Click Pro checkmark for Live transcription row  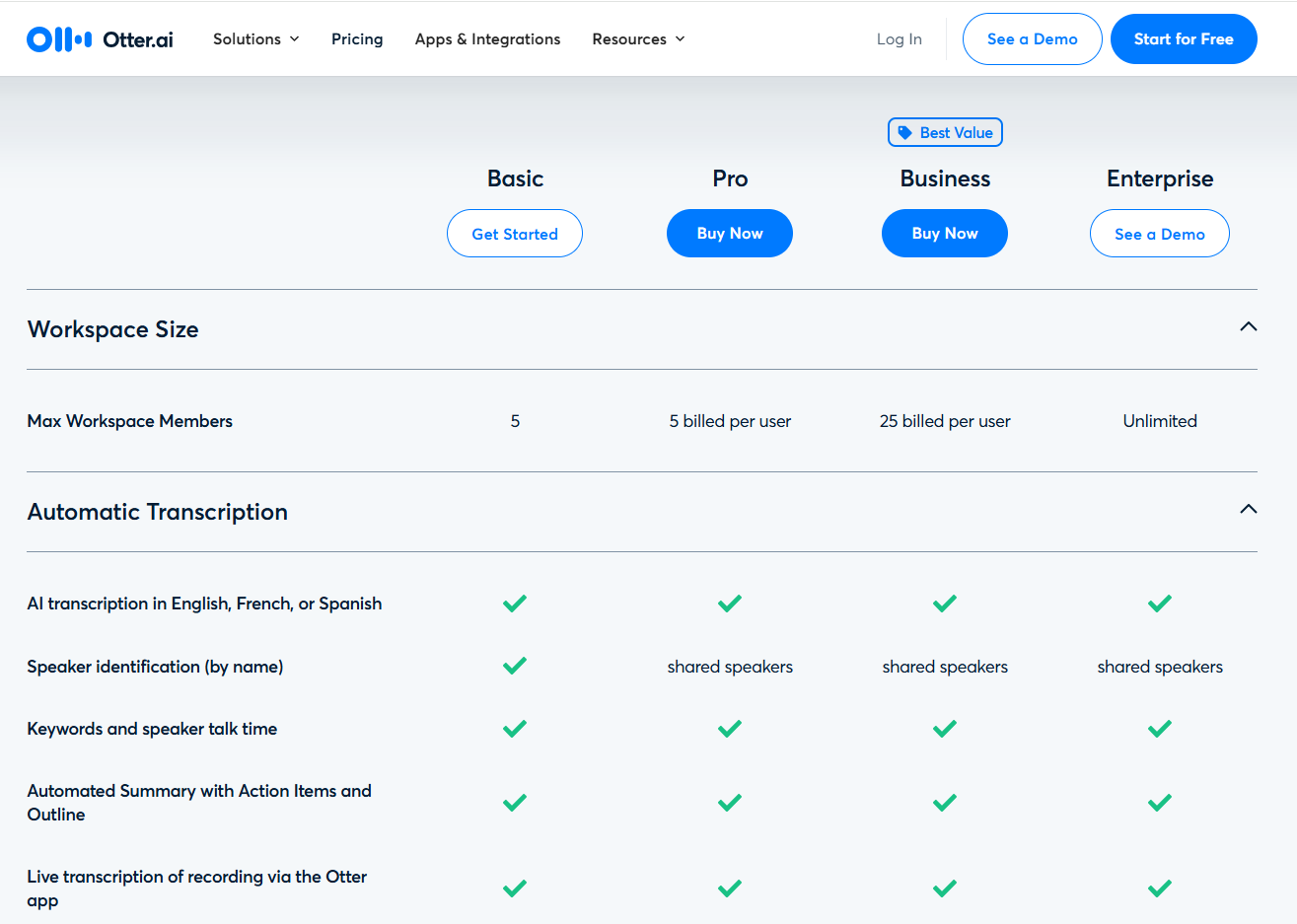[x=730, y=888]
